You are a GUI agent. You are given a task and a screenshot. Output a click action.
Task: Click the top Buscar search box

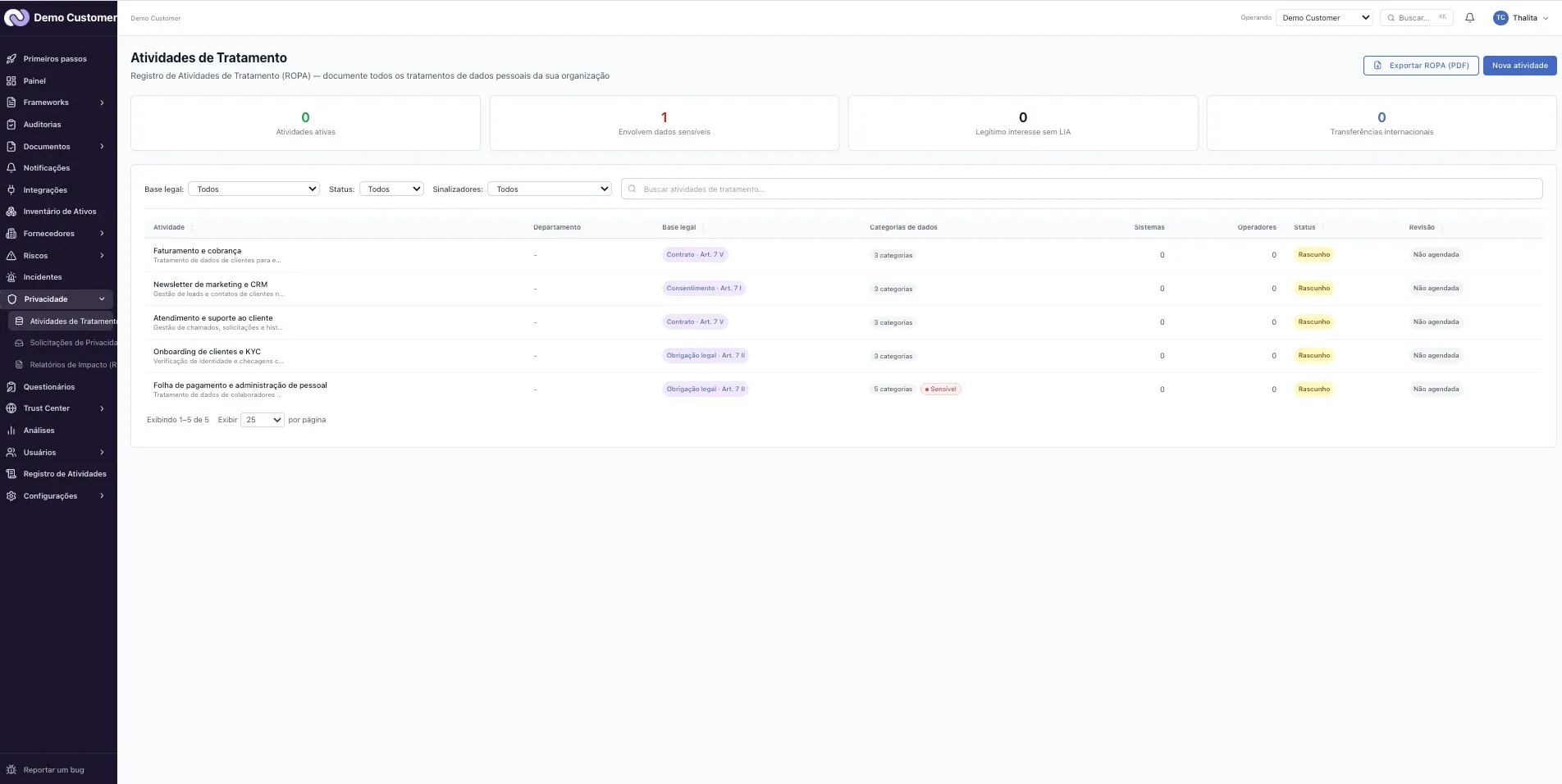(1416, 17)
